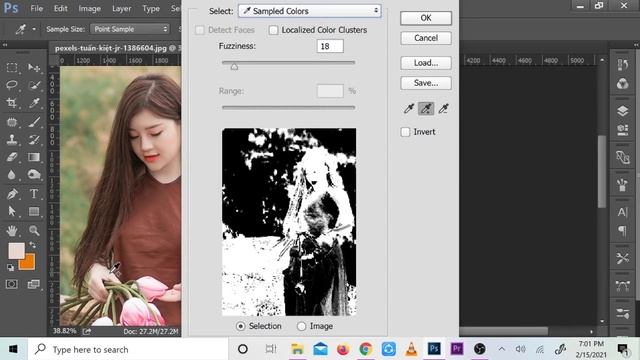
Task: Reset default foreground and background colors
Action: coord(11,268)
